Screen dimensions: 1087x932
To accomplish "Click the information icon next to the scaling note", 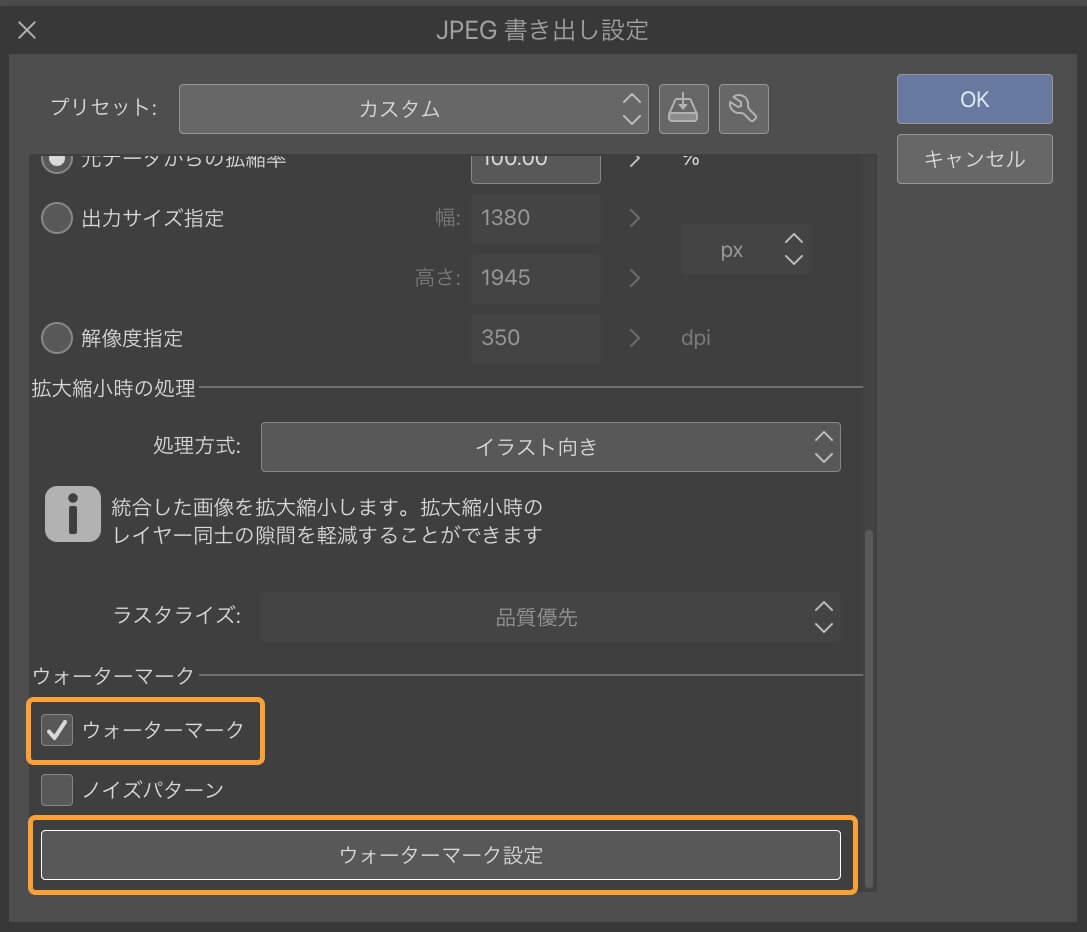I will pyautogui.click(x=72, y=513).
